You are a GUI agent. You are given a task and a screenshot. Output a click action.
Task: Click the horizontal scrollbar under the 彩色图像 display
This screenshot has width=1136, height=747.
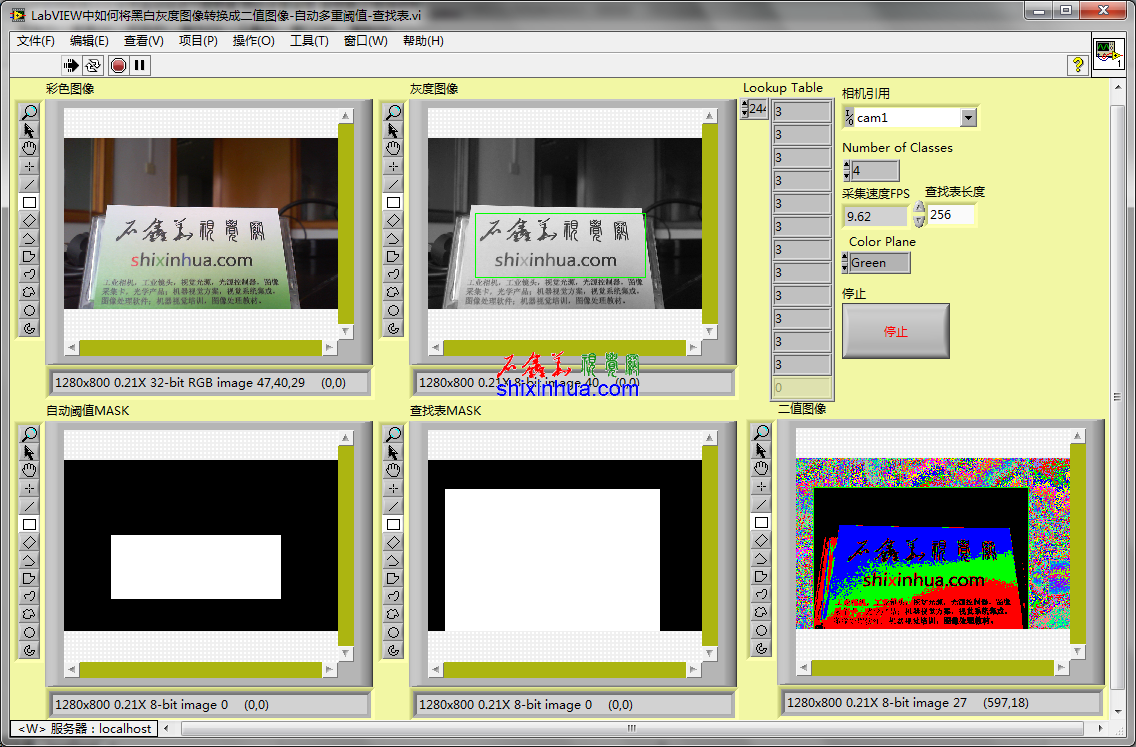pos(200,348)
